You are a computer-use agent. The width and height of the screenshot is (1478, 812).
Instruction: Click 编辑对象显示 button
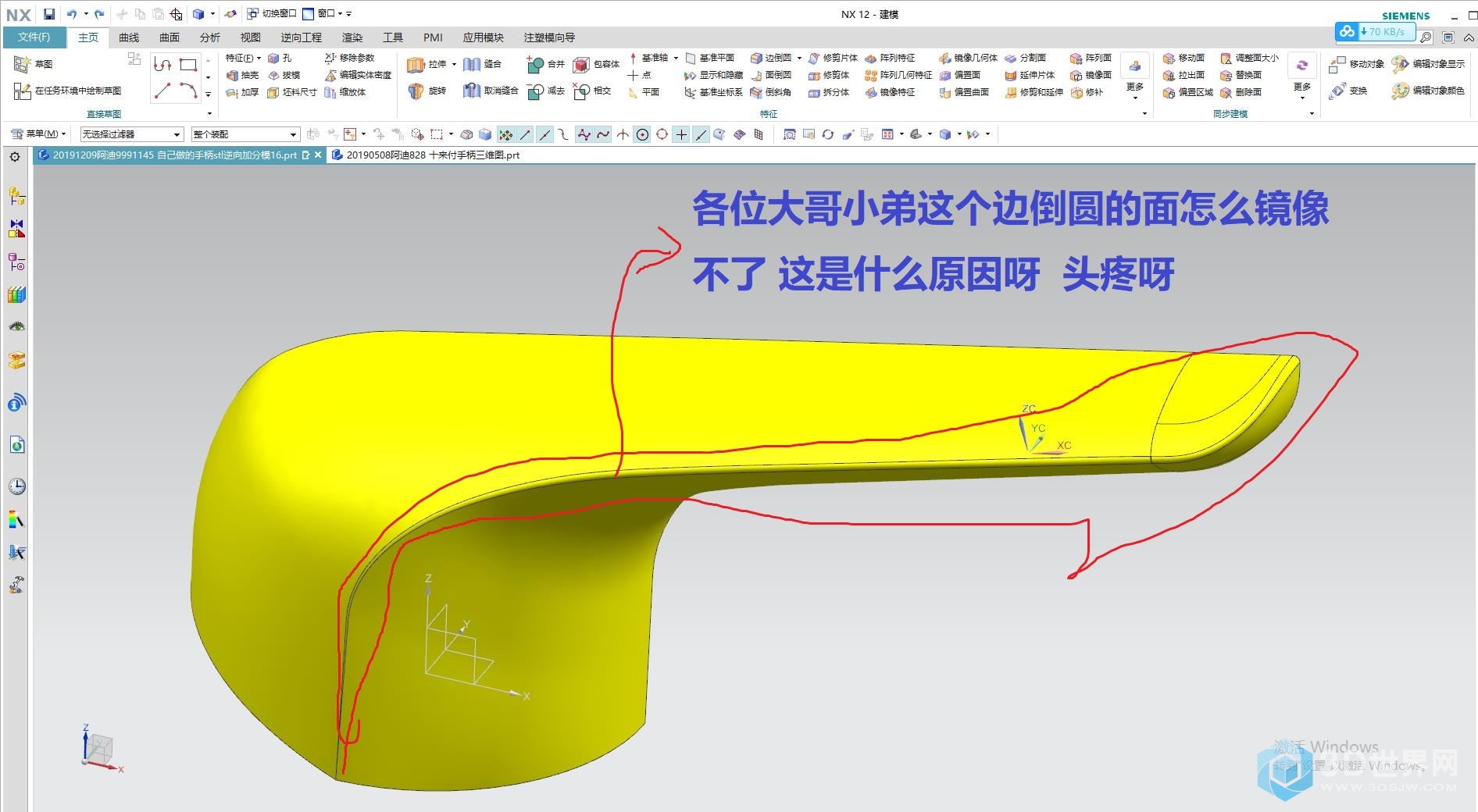point(1428,64)
